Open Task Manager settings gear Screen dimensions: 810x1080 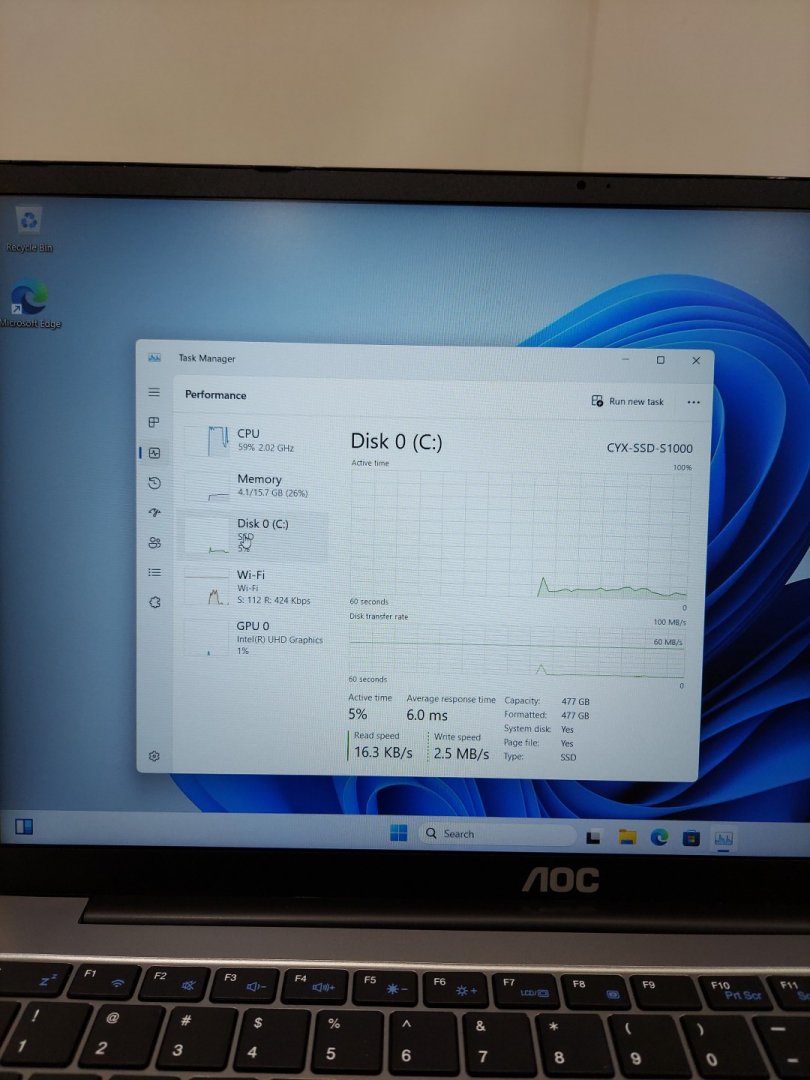point(154,756)
